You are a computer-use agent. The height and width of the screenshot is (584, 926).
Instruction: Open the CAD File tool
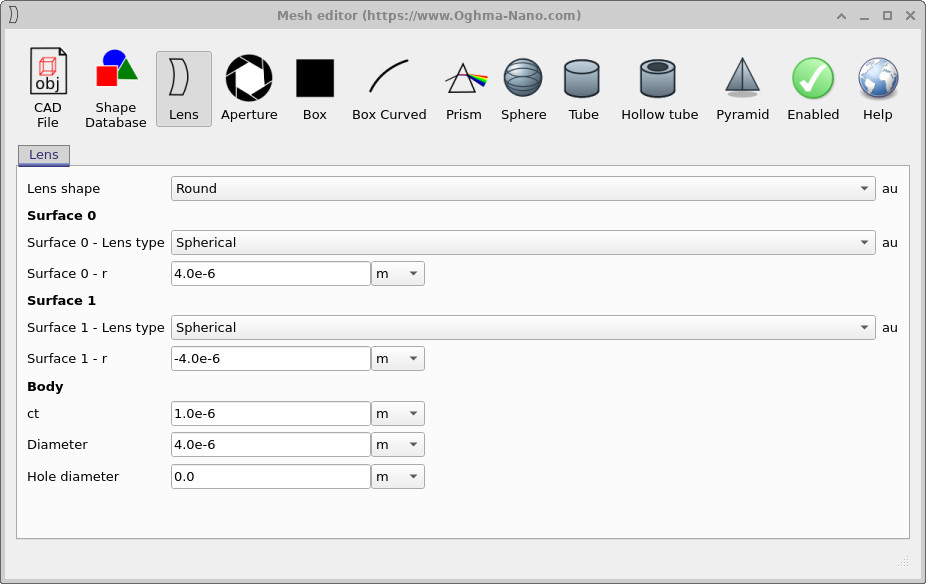click(x=48, y=88)
